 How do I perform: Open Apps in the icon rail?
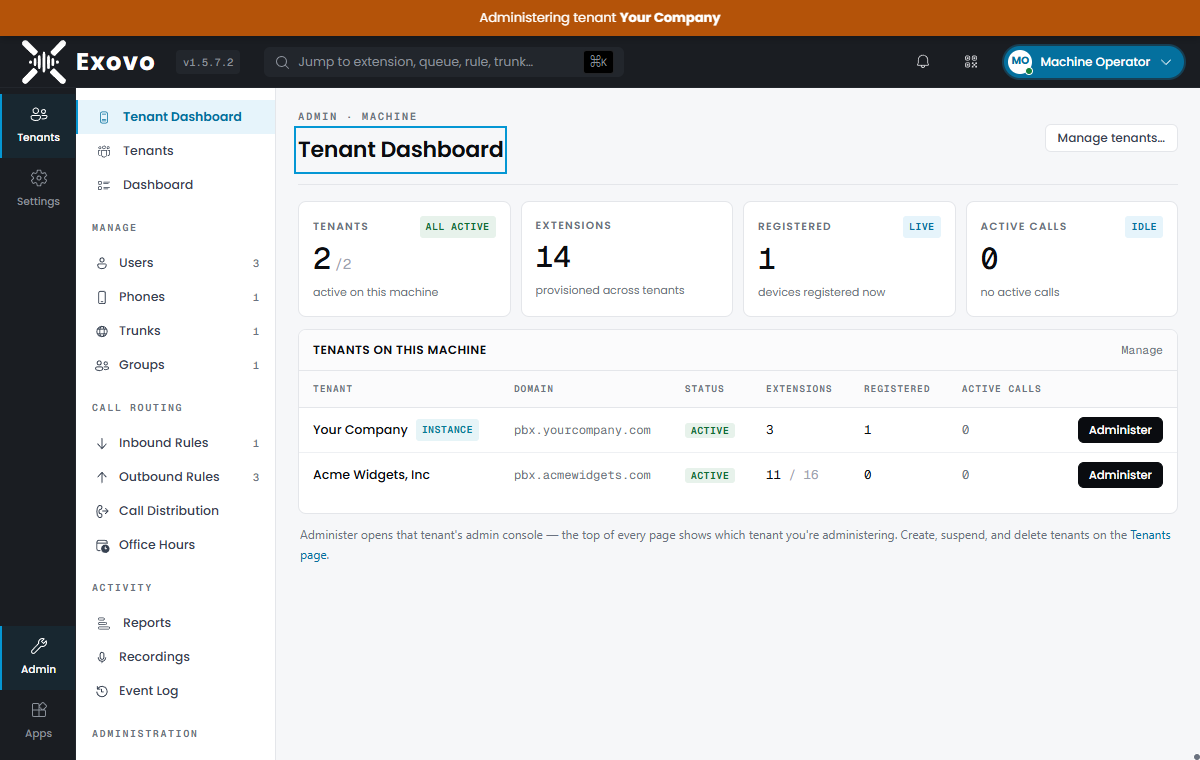pos(38,721)
